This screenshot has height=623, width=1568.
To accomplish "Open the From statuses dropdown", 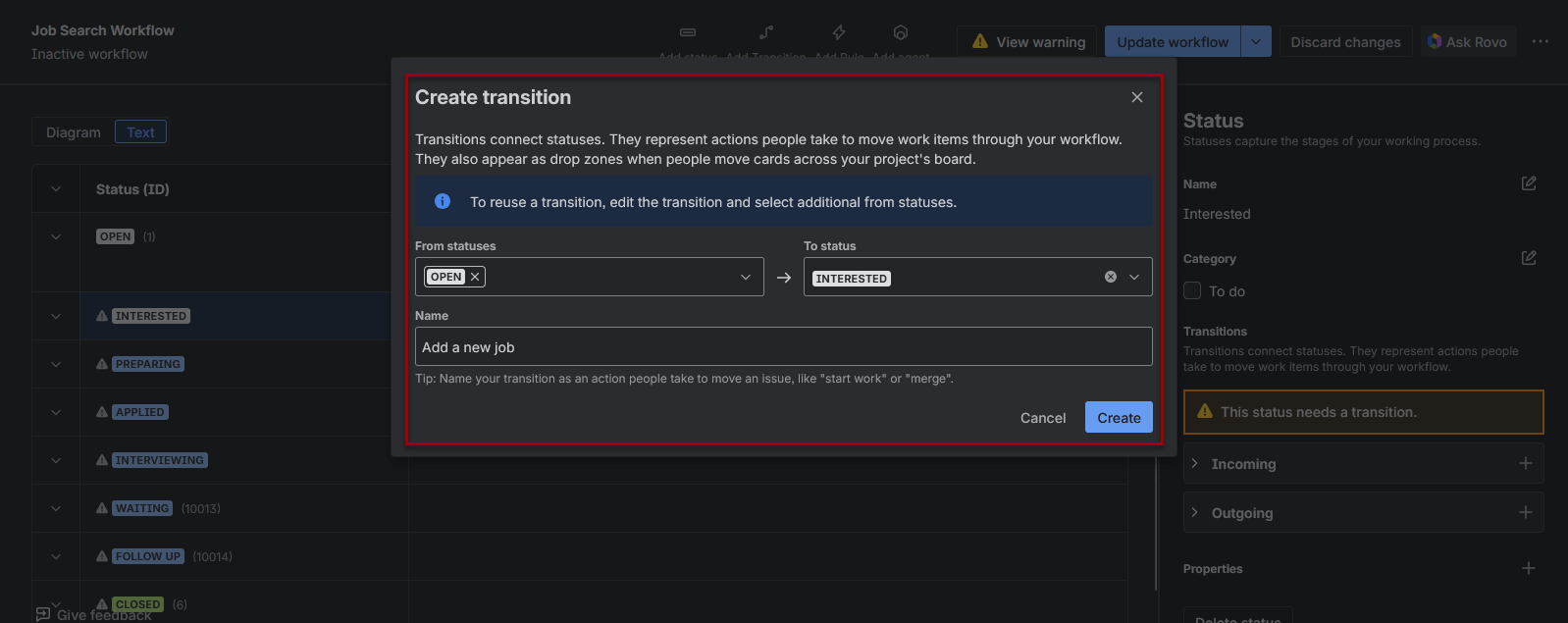I will tap(746, 278).
